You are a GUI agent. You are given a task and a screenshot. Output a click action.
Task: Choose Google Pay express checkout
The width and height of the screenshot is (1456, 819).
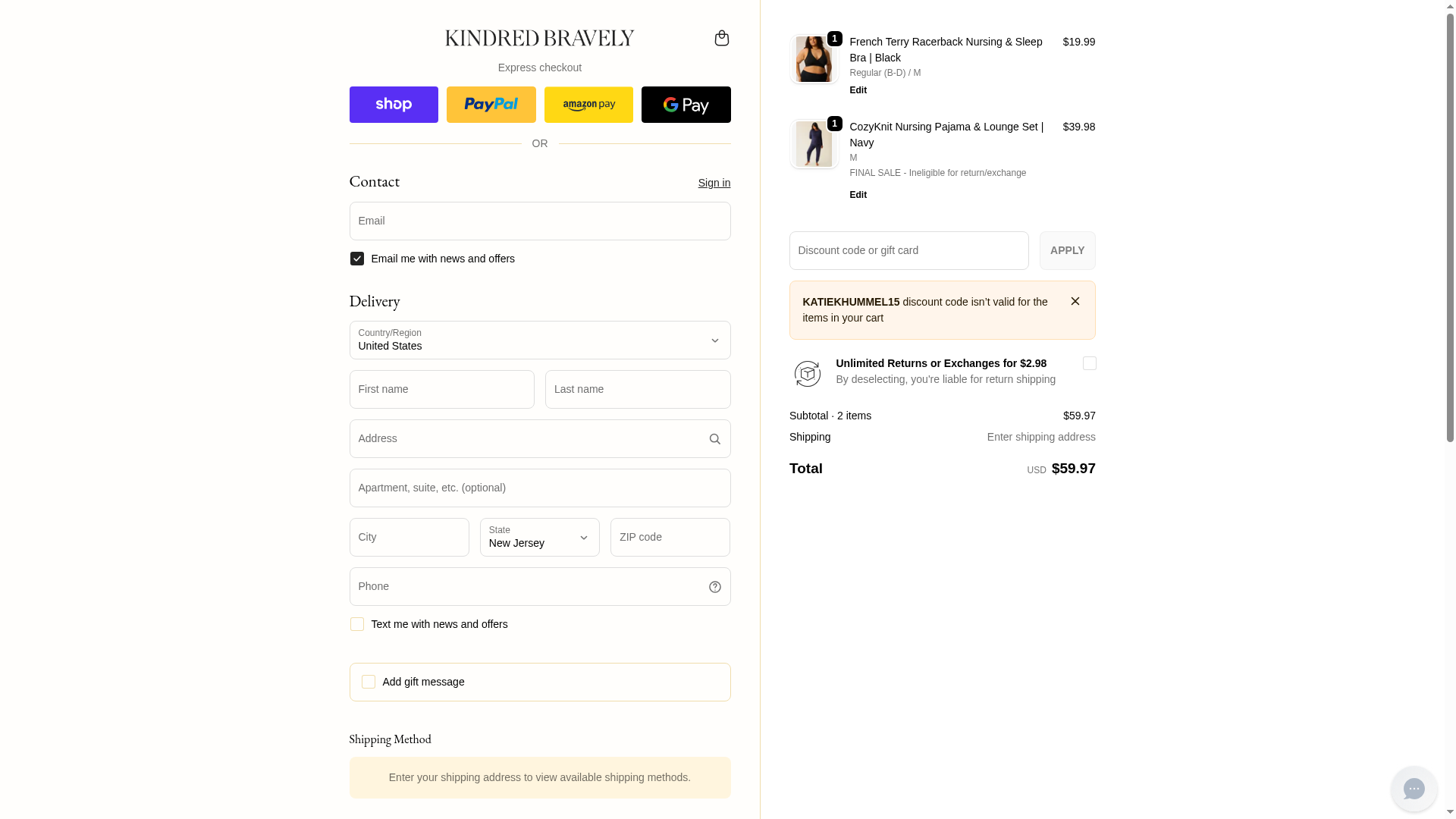click(x=686, y=105)
